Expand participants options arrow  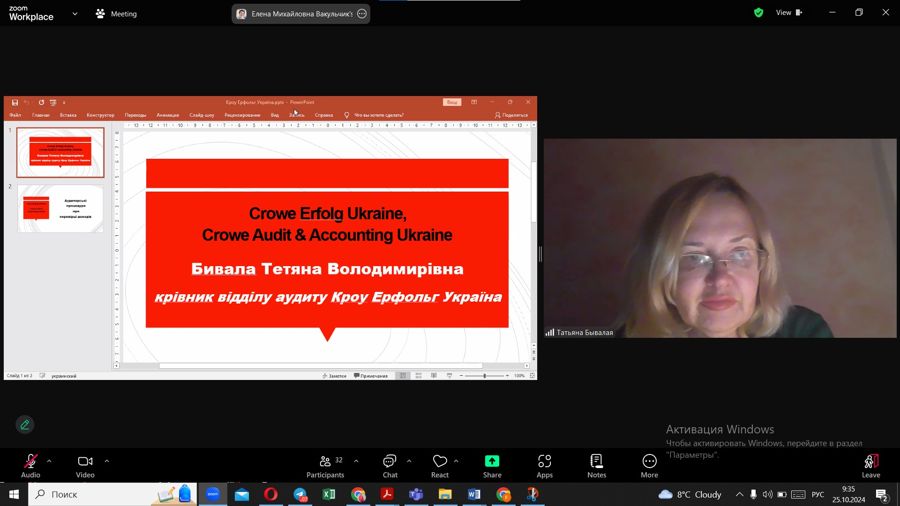[356, 461]
